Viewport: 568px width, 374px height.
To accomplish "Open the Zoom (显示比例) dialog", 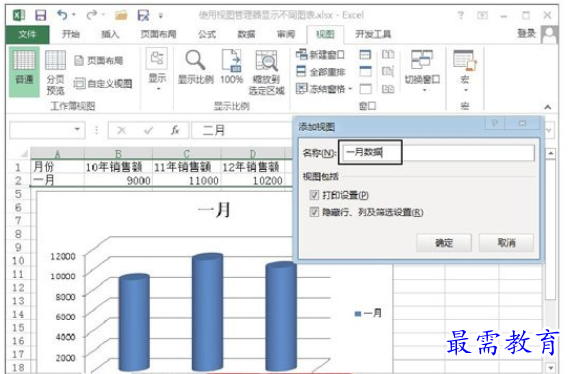I will pos(196,67).
